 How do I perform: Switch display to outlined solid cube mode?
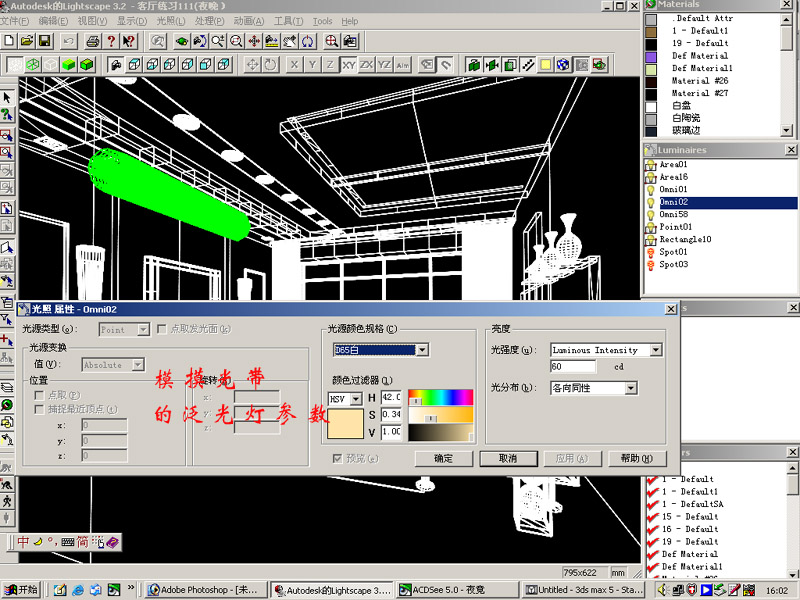87,65
